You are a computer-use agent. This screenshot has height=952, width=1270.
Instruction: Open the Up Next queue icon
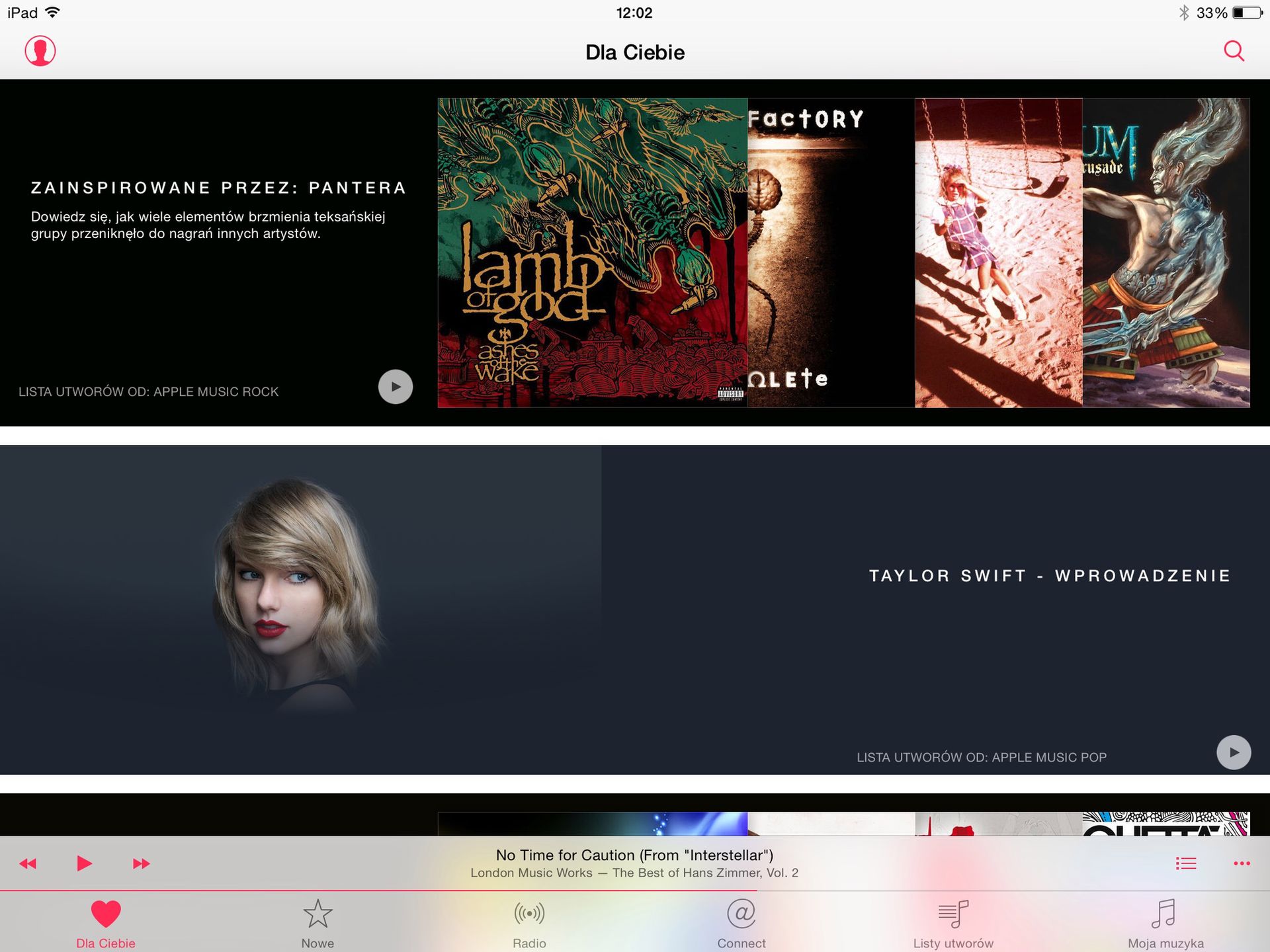point(1186,863)
